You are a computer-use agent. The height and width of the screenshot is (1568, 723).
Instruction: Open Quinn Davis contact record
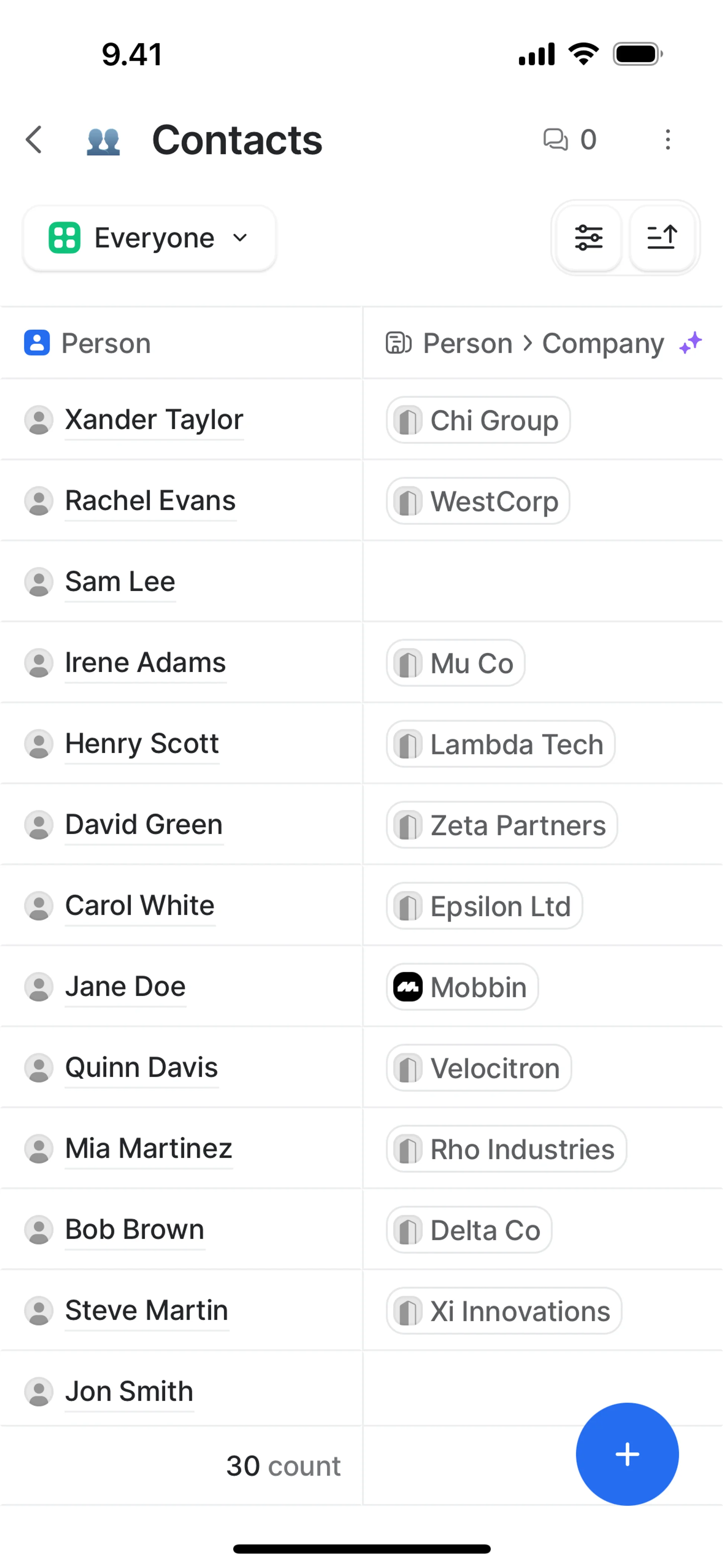pos(141,1068)
